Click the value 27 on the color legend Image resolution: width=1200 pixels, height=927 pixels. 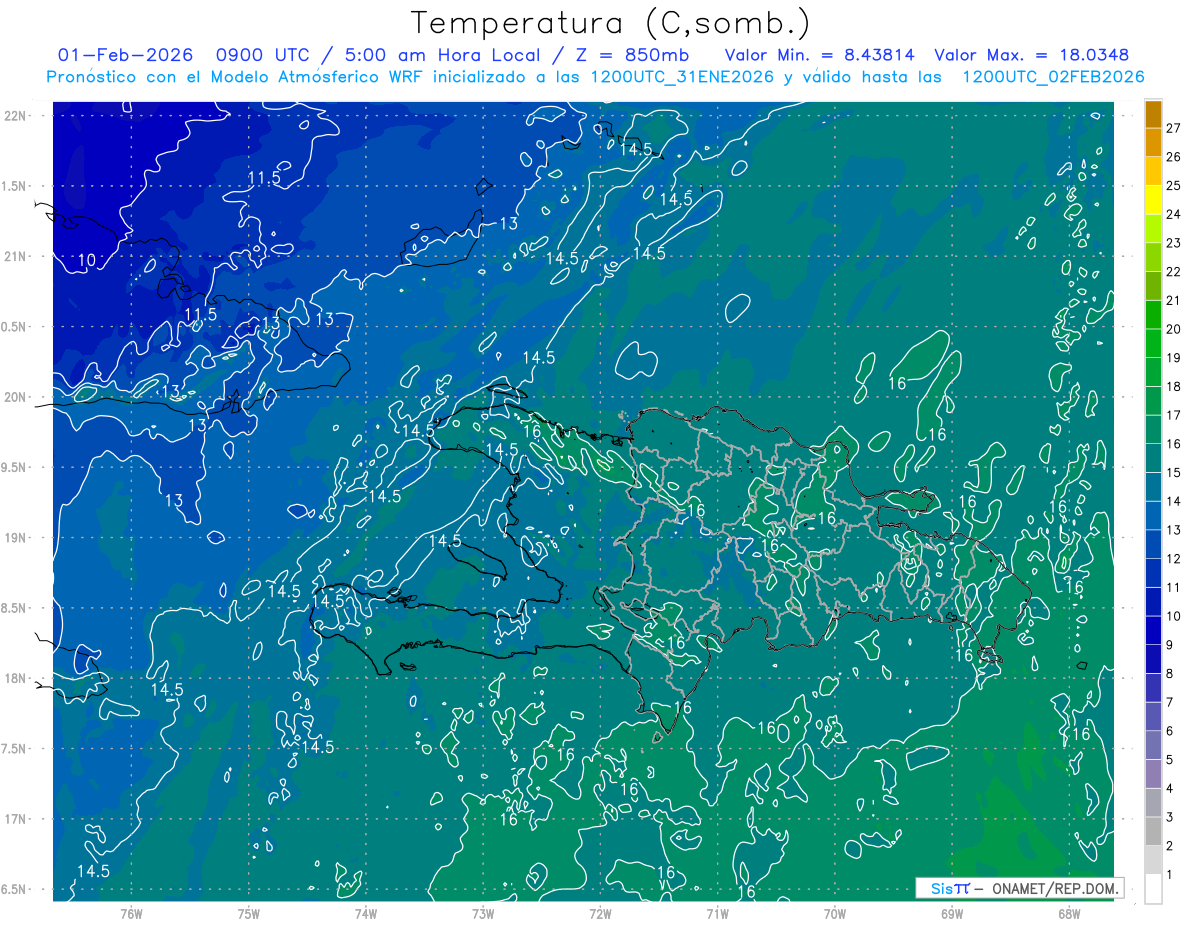(1173, 128)
